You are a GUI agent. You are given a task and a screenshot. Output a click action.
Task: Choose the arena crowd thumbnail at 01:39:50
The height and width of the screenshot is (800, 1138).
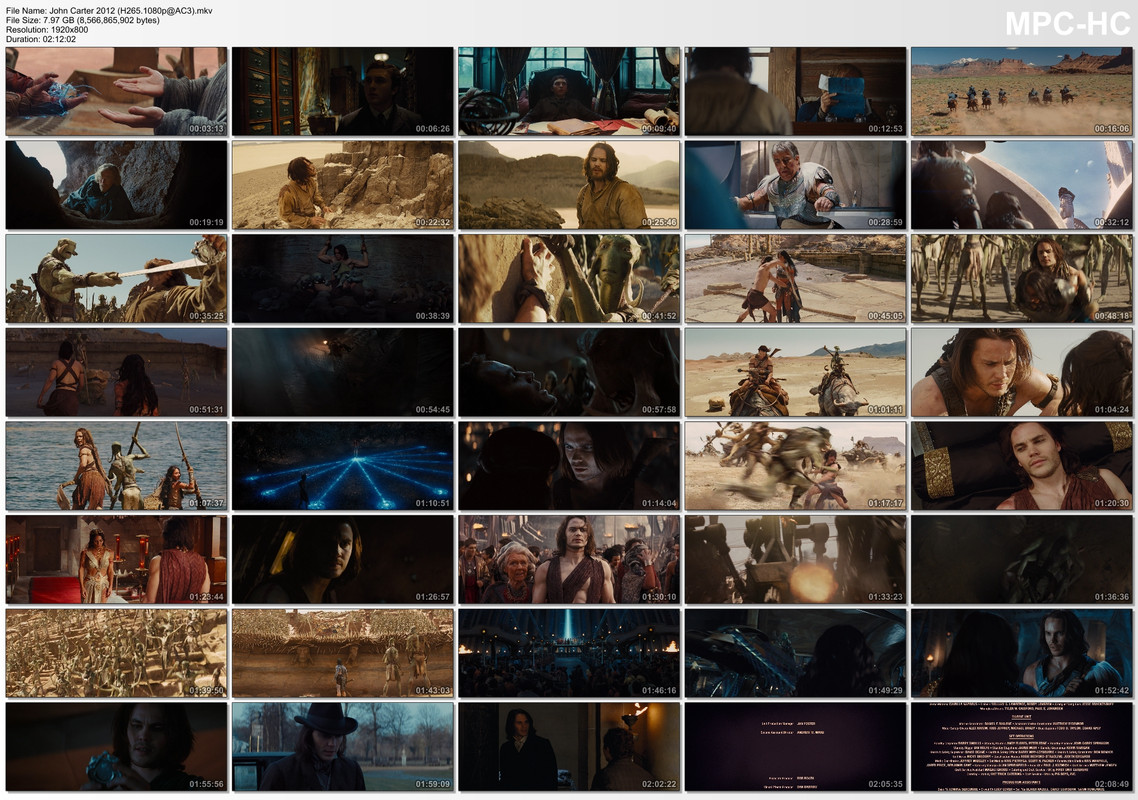point(116,653)
